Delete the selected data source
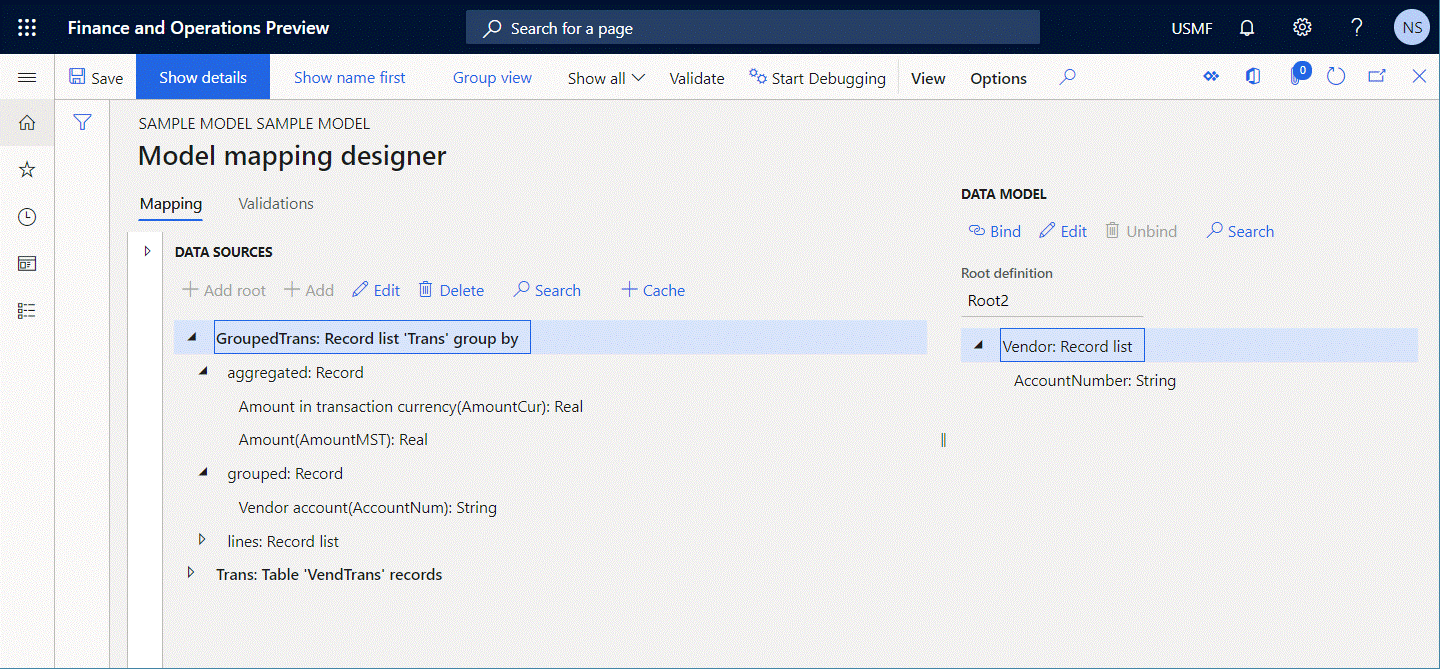This screenshot has height=669, width=1440. pos(451,291)
